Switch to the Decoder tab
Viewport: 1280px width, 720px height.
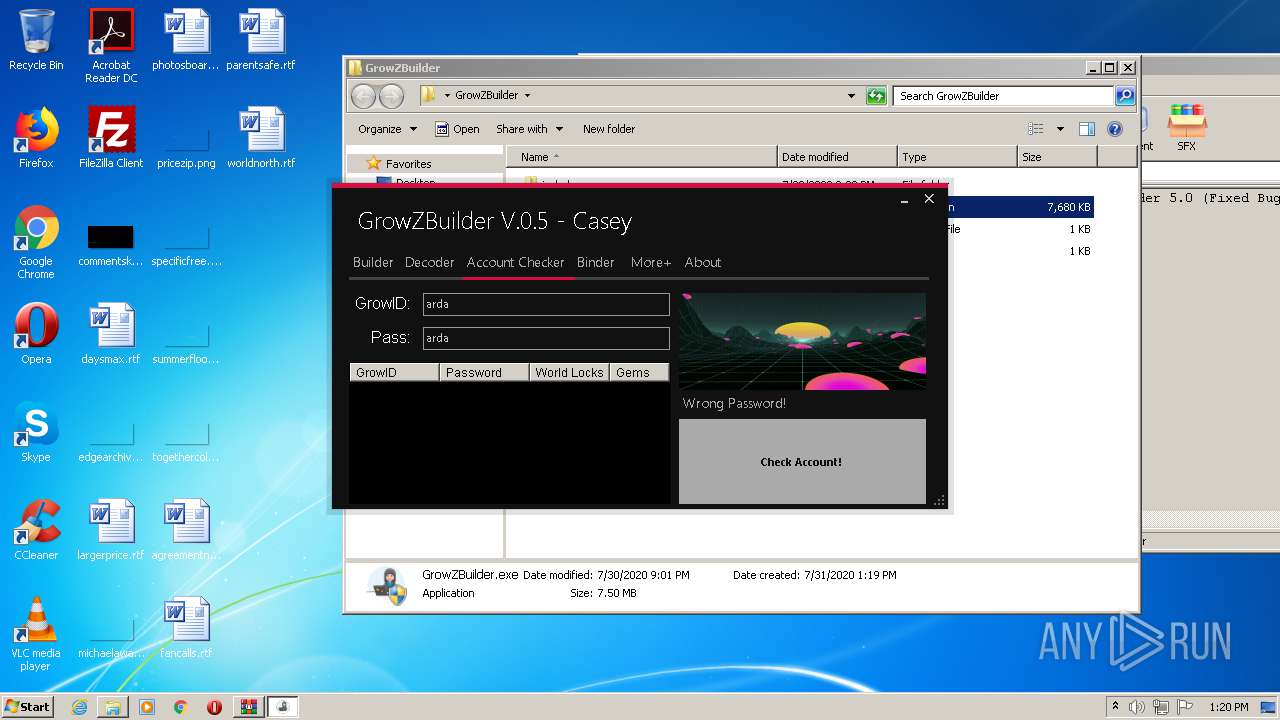[430, 262]
